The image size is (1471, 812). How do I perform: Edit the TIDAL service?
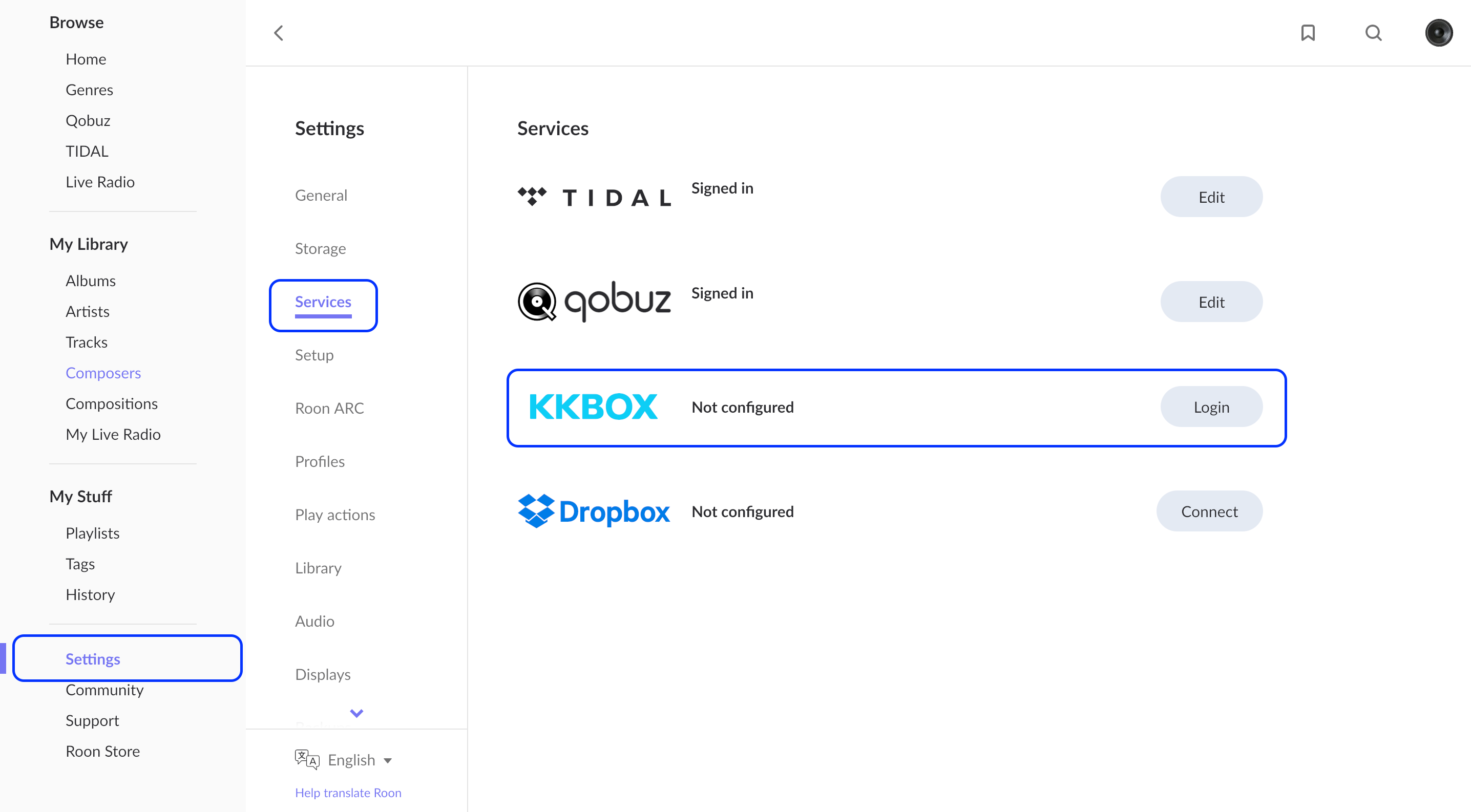(1211, 197)
